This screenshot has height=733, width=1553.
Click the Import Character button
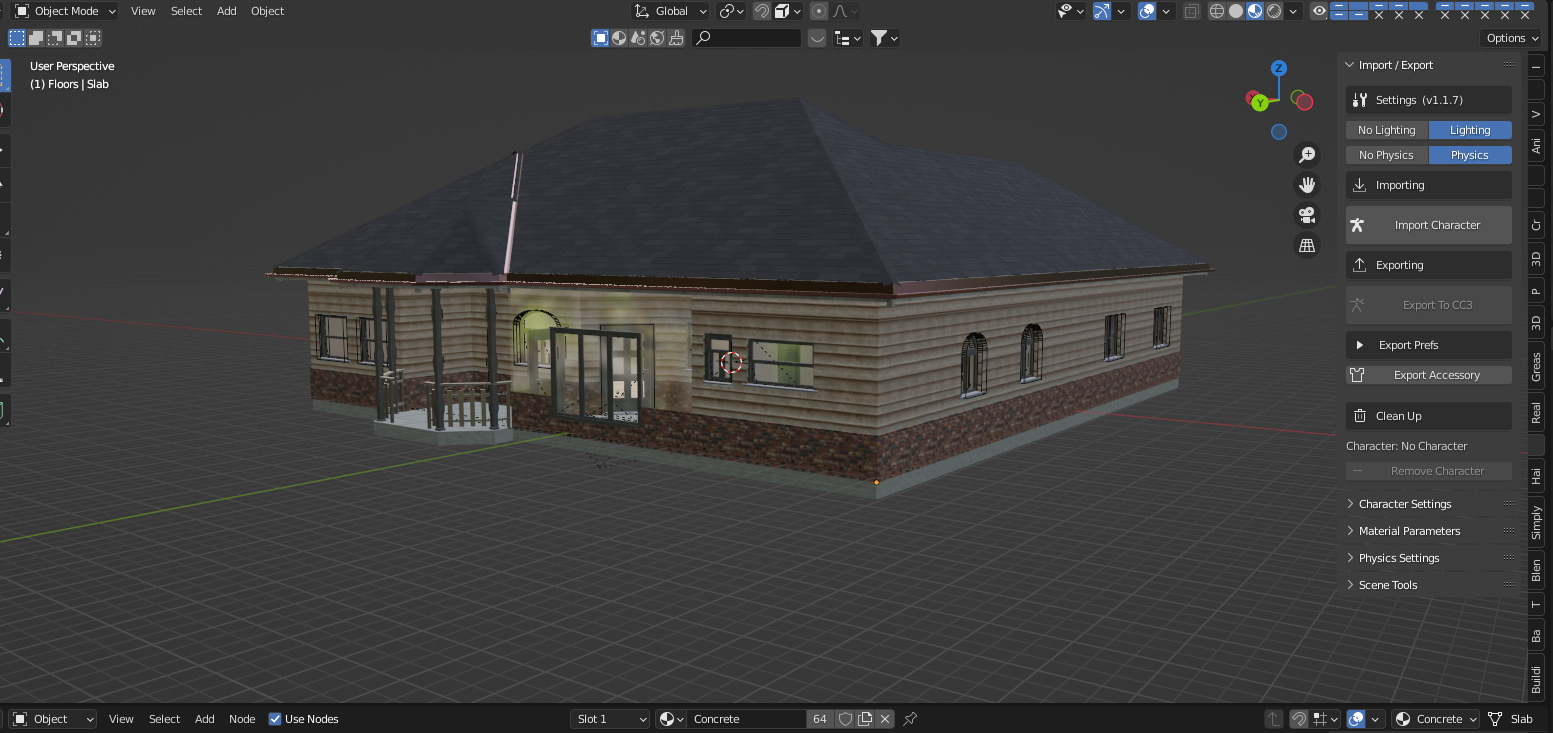point(1428,225)
